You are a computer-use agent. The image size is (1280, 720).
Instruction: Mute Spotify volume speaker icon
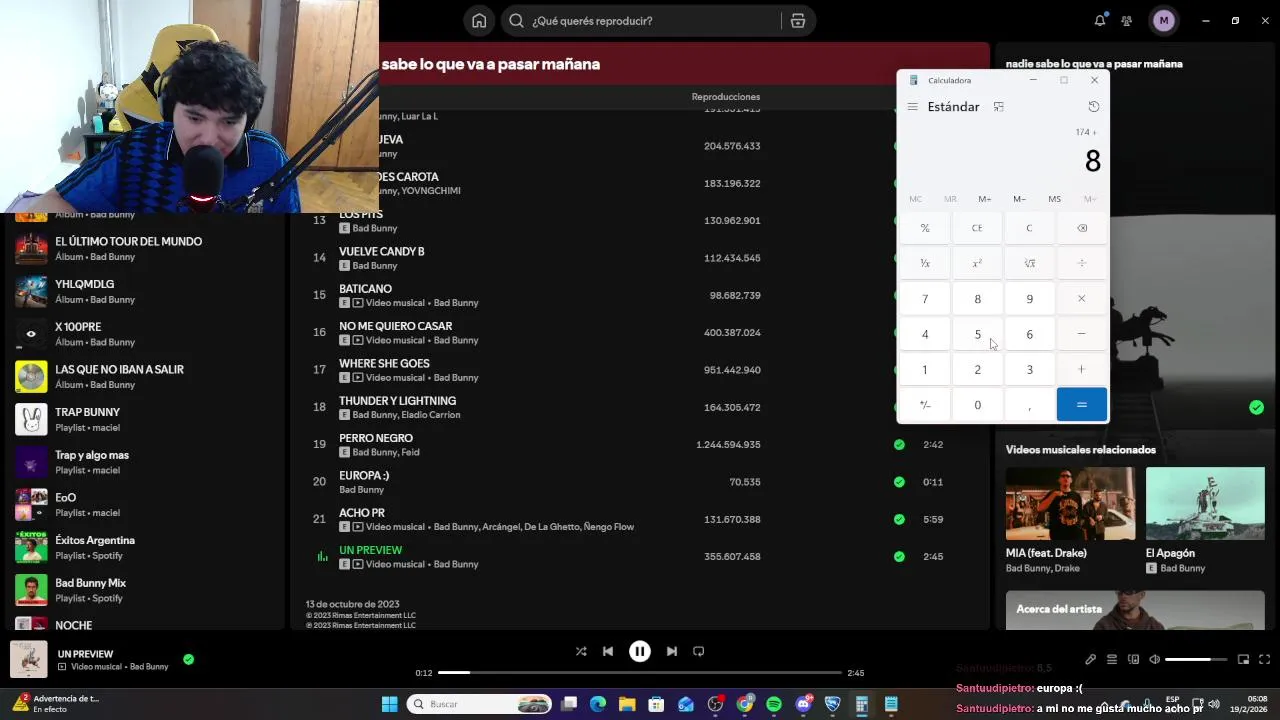pyautogui.click(x=1154, y=660)
